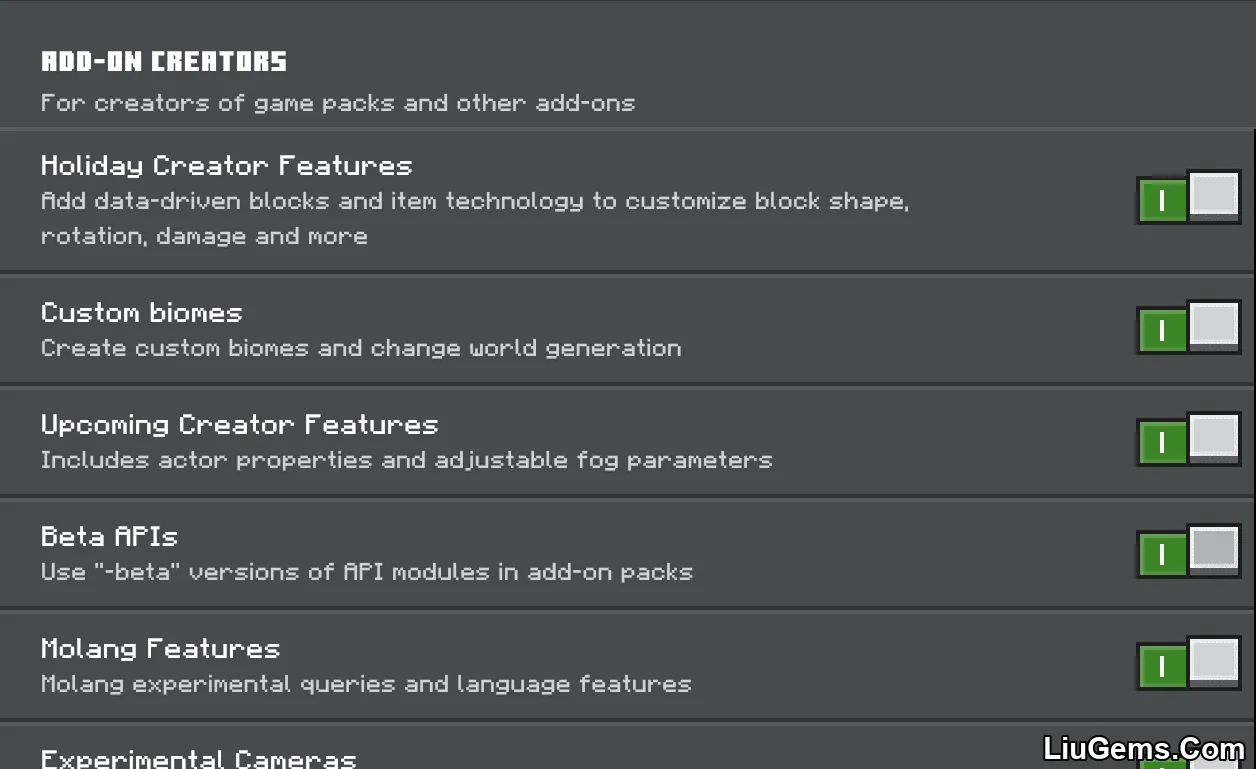The width and height of the screenshot is (1256, 769).
Task: Click the actor properties and fog description
Action: pyautogui.click(x=407, y=461)
